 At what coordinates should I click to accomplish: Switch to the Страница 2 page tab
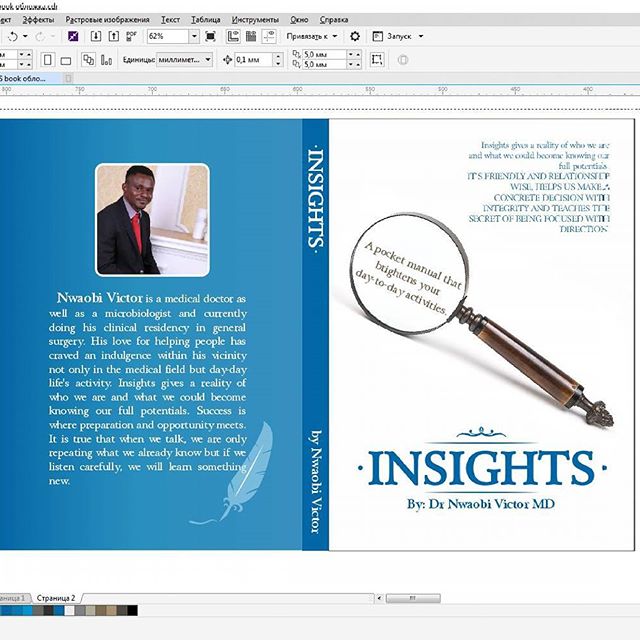[x=56, y=598]
